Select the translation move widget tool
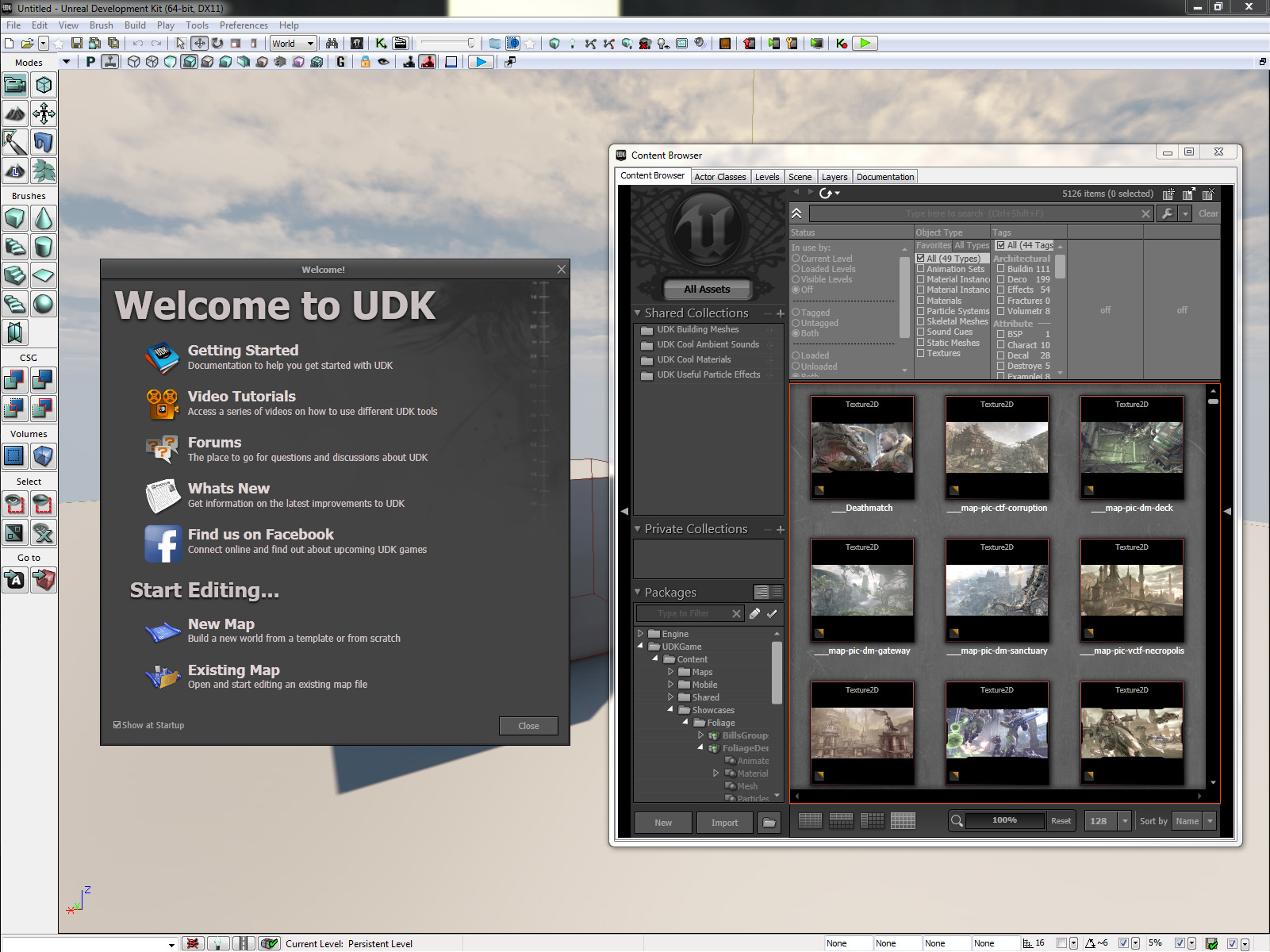The height and width of the screenshot is (952, 1270). tap(199, 44)
